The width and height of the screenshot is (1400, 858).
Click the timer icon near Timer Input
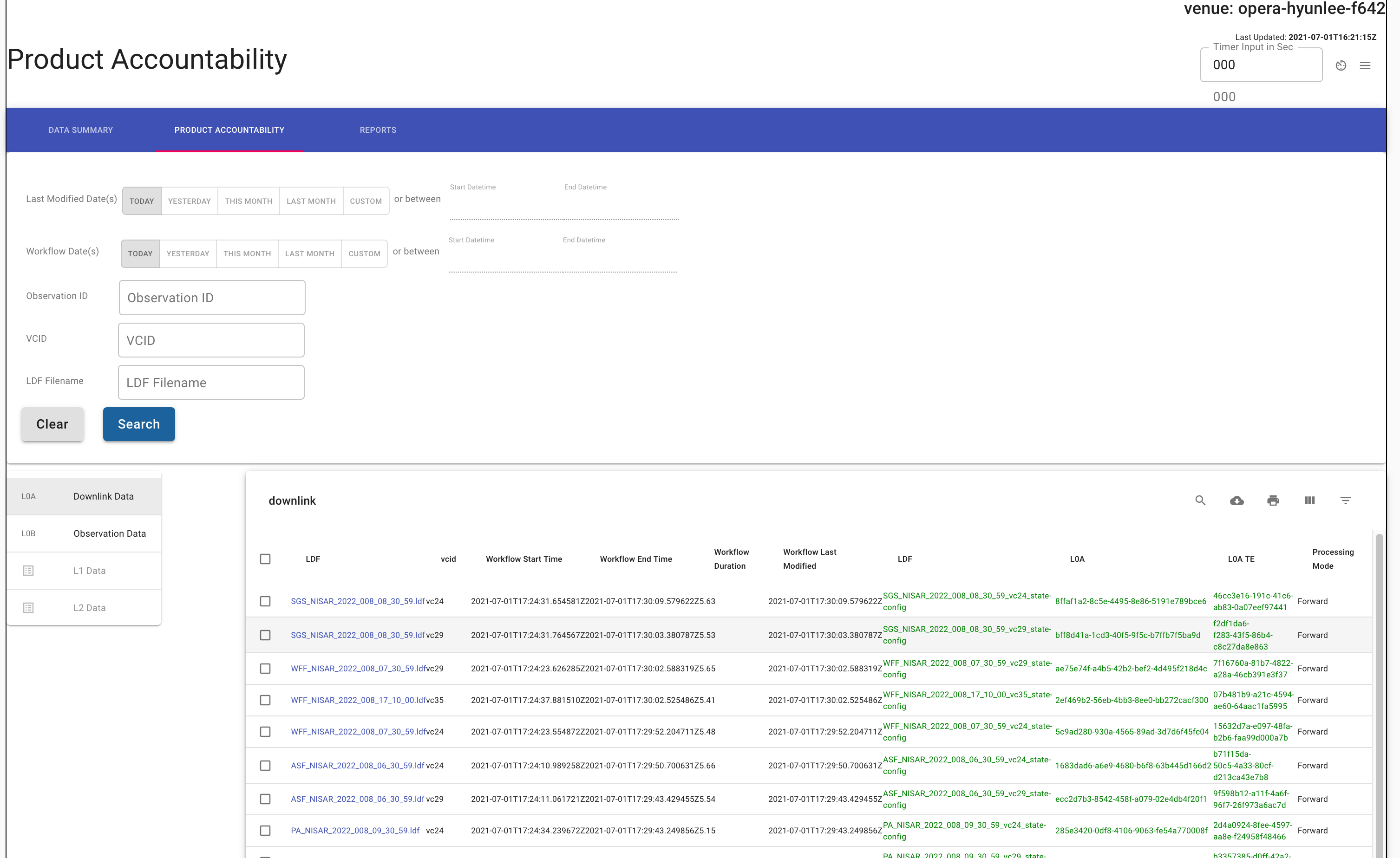tap(1341, 65)
